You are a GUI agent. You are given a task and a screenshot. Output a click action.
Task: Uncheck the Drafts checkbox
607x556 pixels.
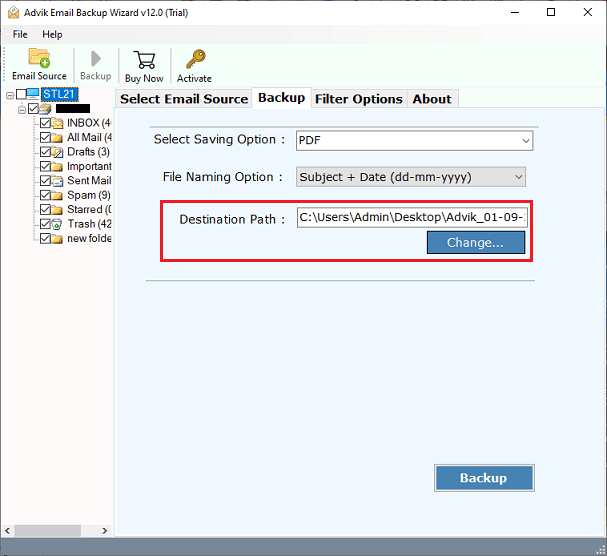[45, 152]
